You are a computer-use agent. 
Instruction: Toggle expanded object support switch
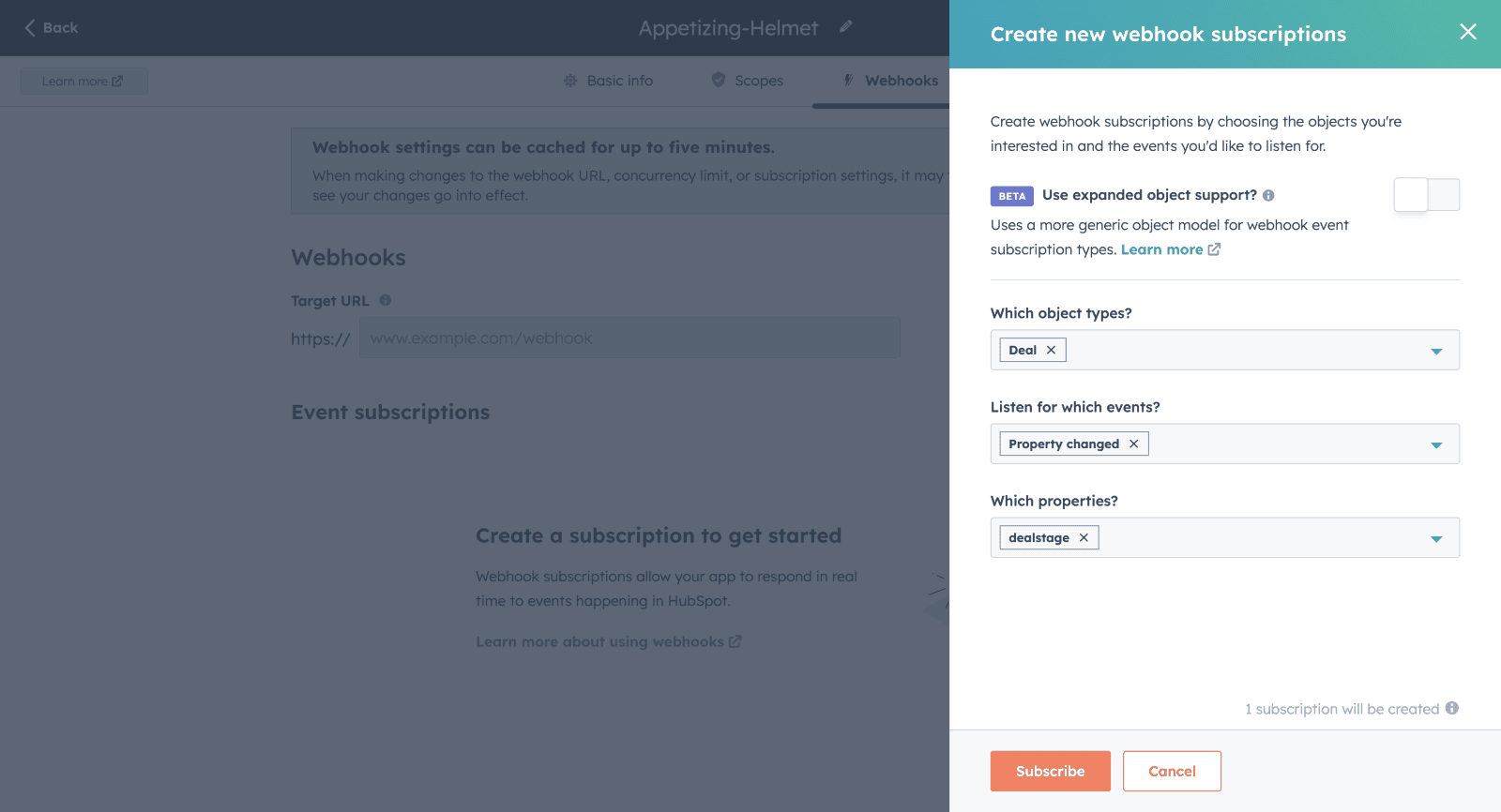(x=1427, y=195)
